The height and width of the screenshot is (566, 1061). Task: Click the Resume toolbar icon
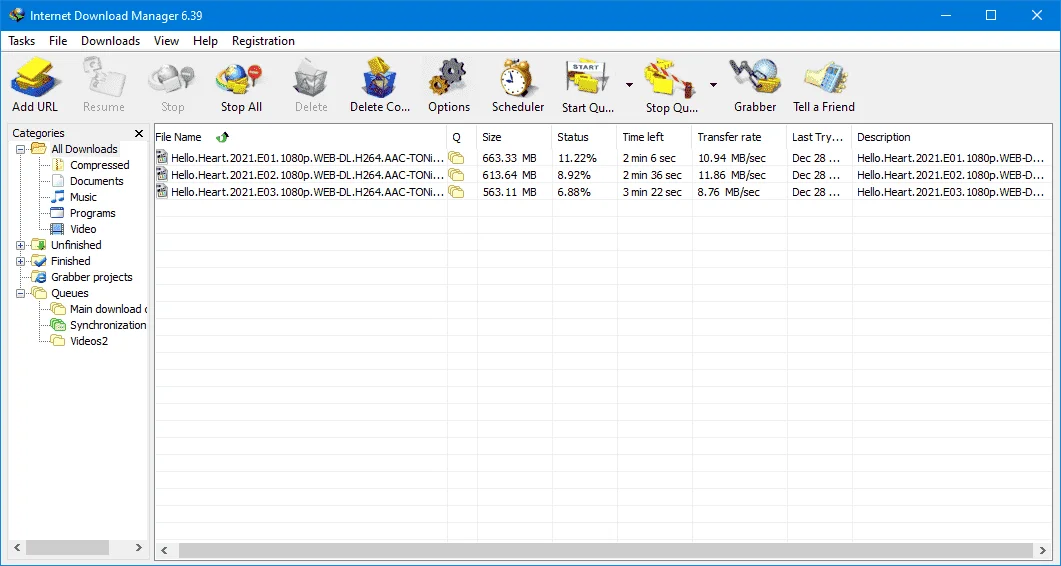[104, 77]
